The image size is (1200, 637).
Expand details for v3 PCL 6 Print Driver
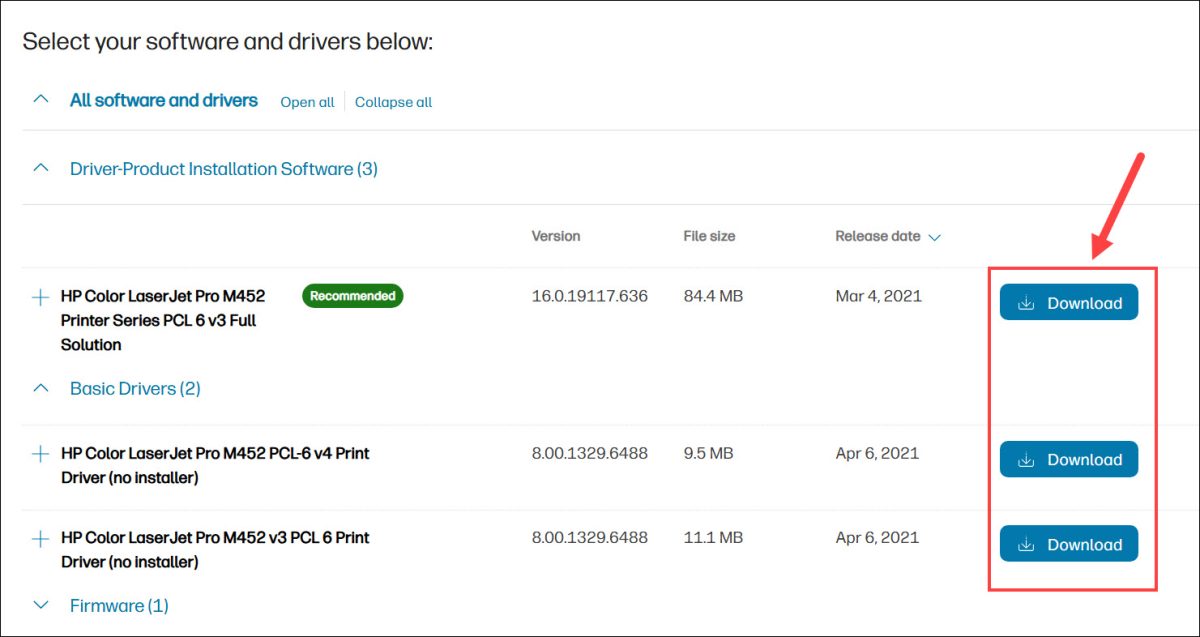coord(40,539)
